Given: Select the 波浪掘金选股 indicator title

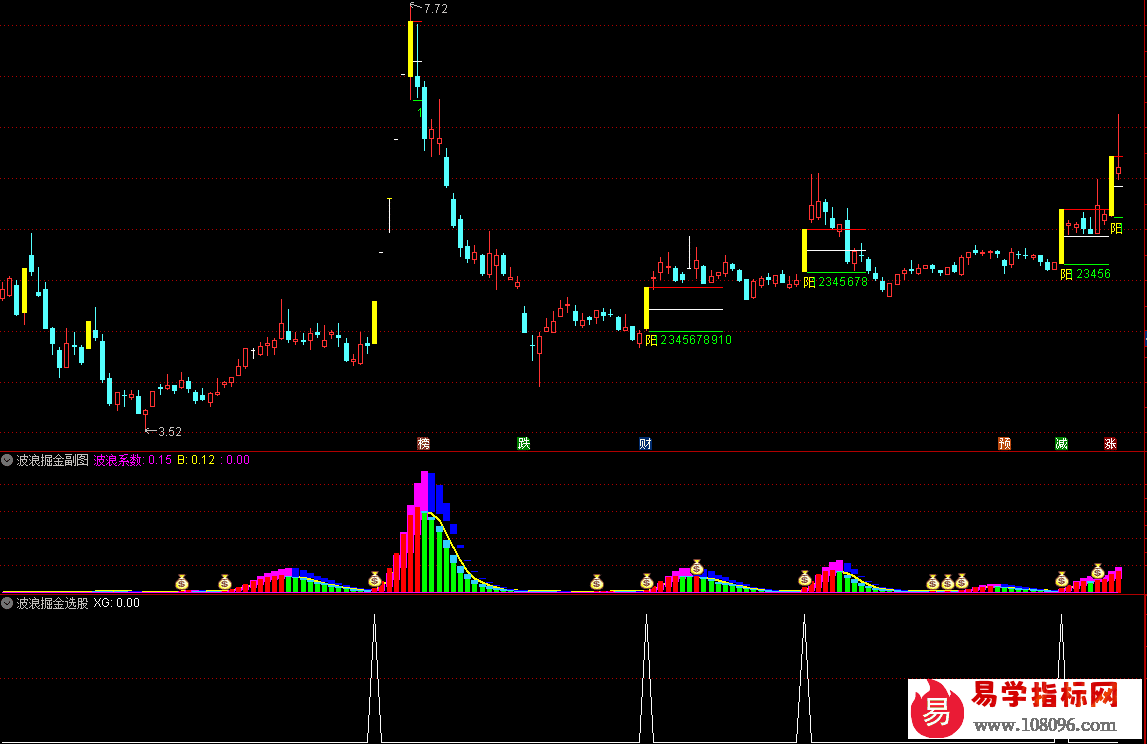Looking at the screenshot, I should coord(52,603).
